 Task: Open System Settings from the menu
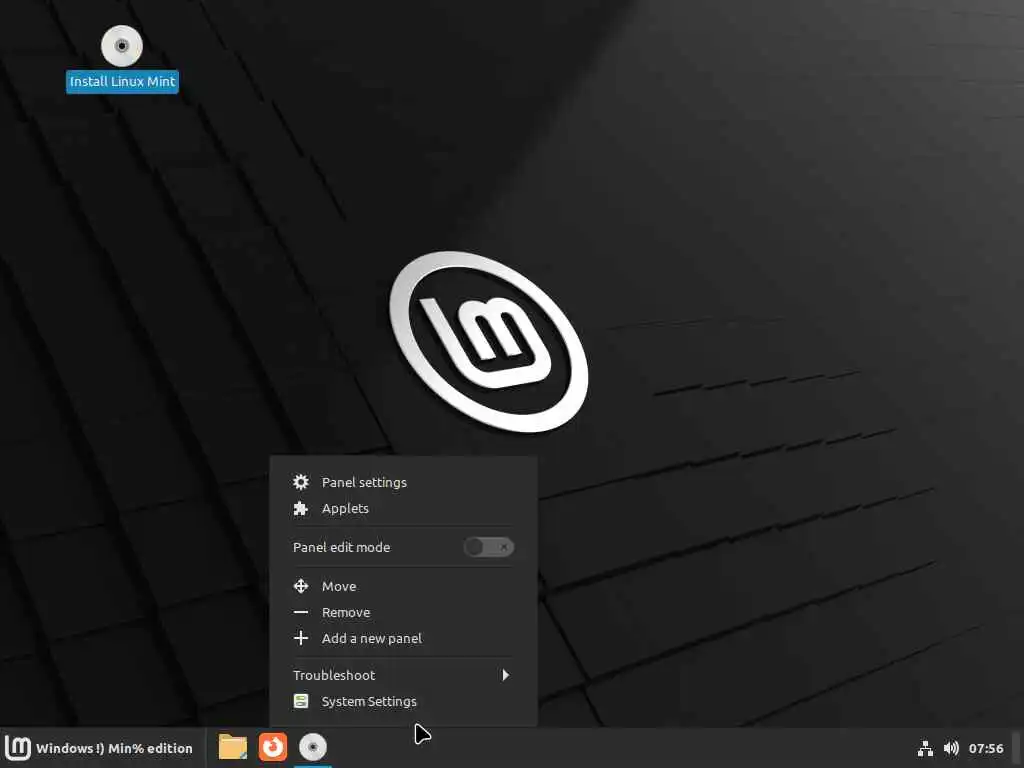pyautogui.click(x=403, y=701)
